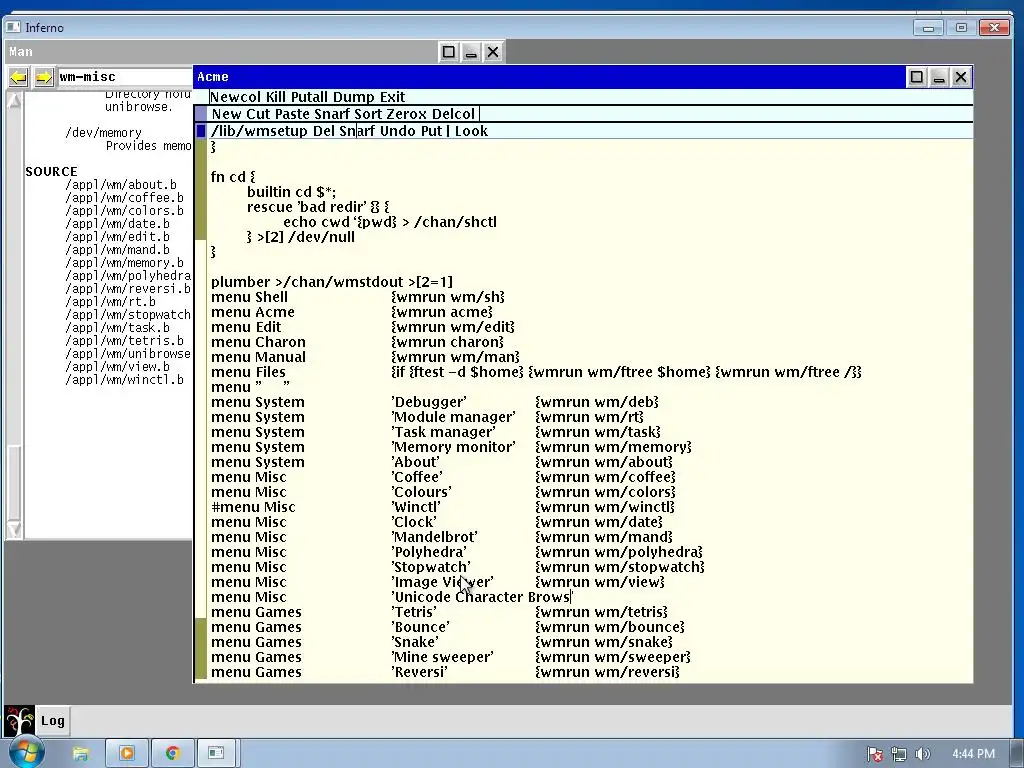Click Put in the wmsetup window tag
The image size is (1024, 768).
431,131
